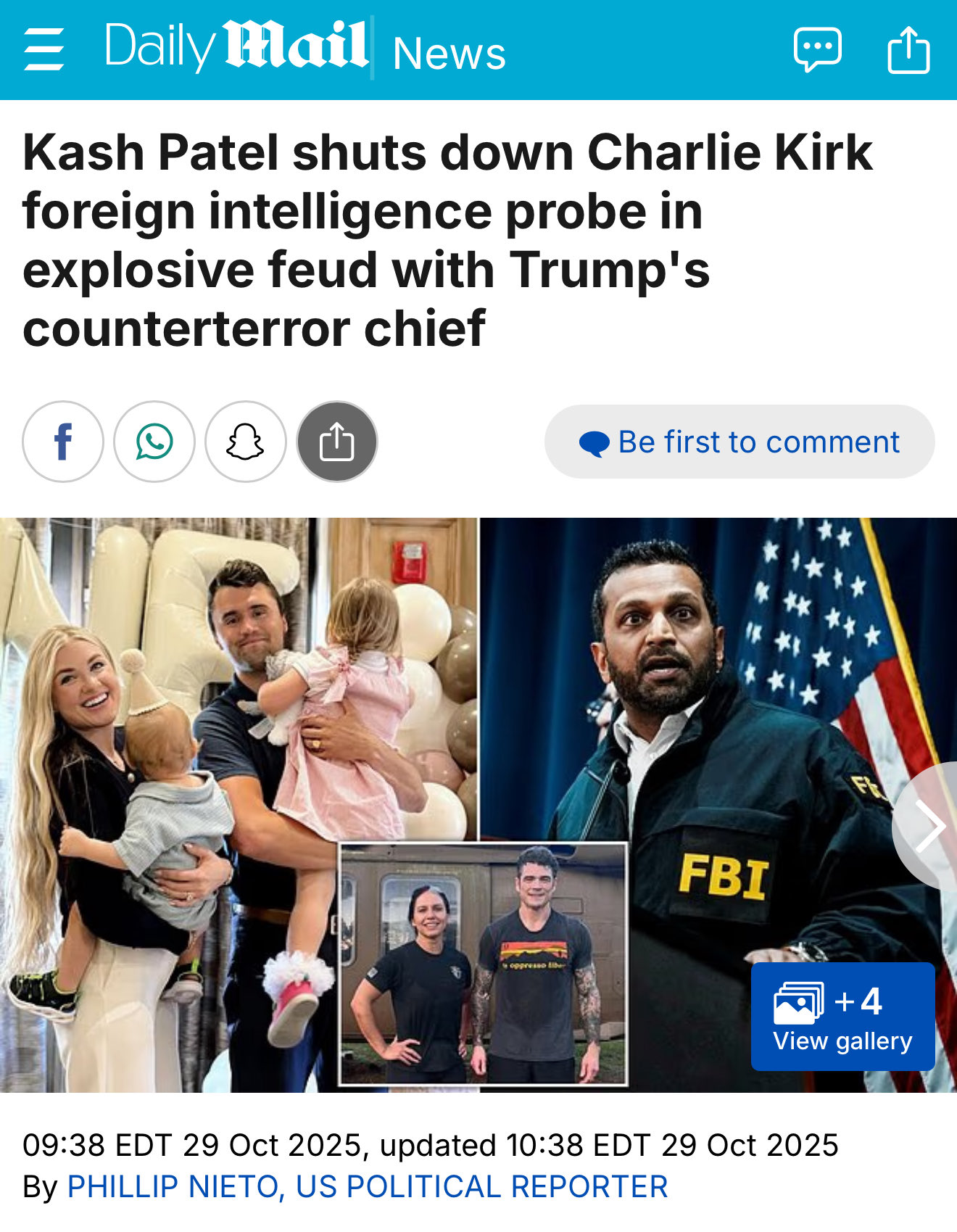
Task: Tap the gallery stack icon
Action: click(798, 1002)
